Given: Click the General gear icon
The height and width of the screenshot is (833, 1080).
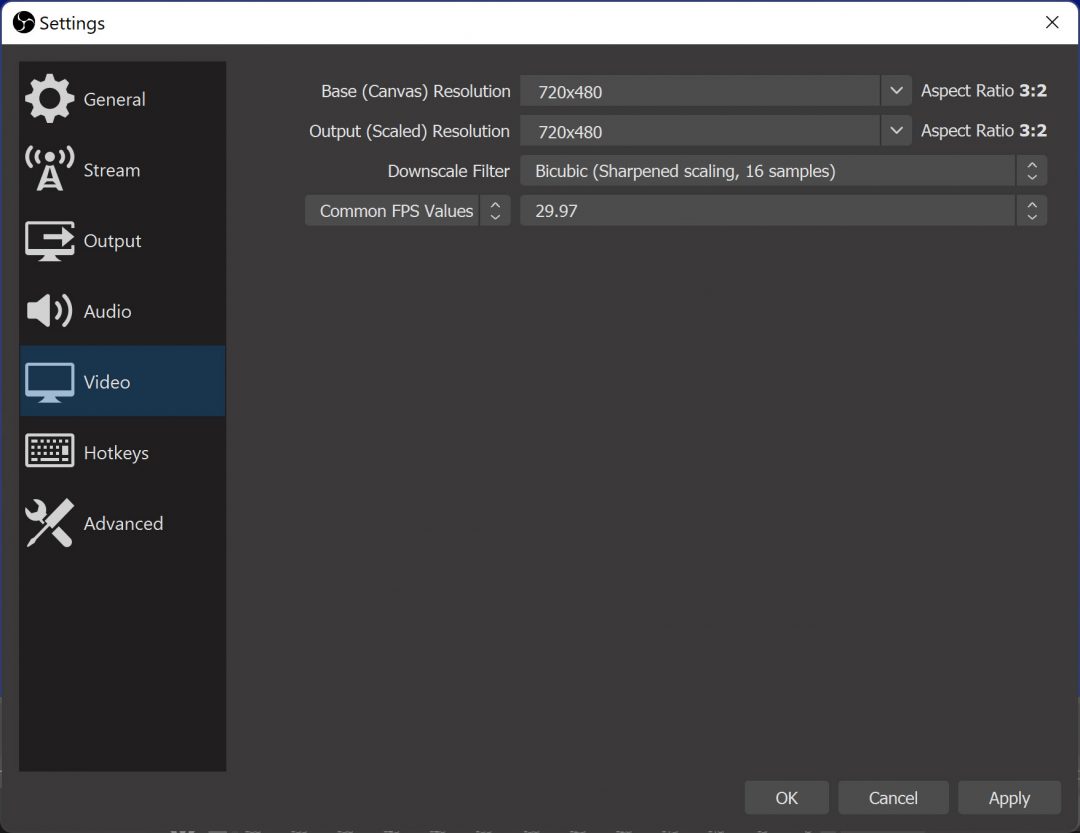Looking at the screenshot, I should coord(50,99).
